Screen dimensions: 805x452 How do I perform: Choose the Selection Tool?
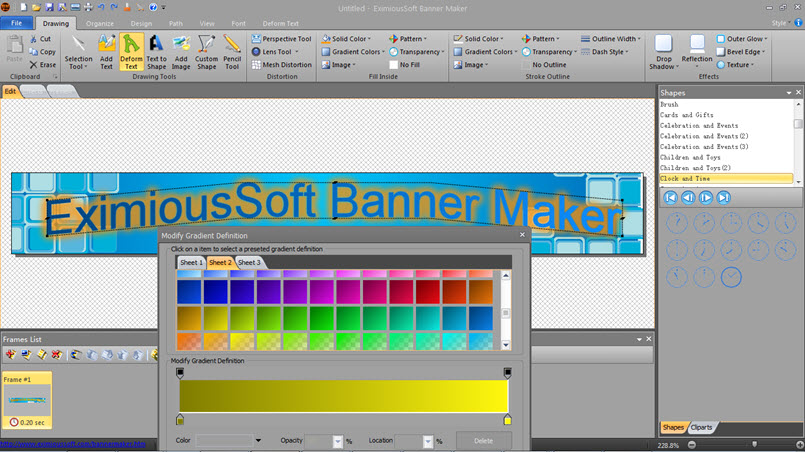tap(78, 52)
